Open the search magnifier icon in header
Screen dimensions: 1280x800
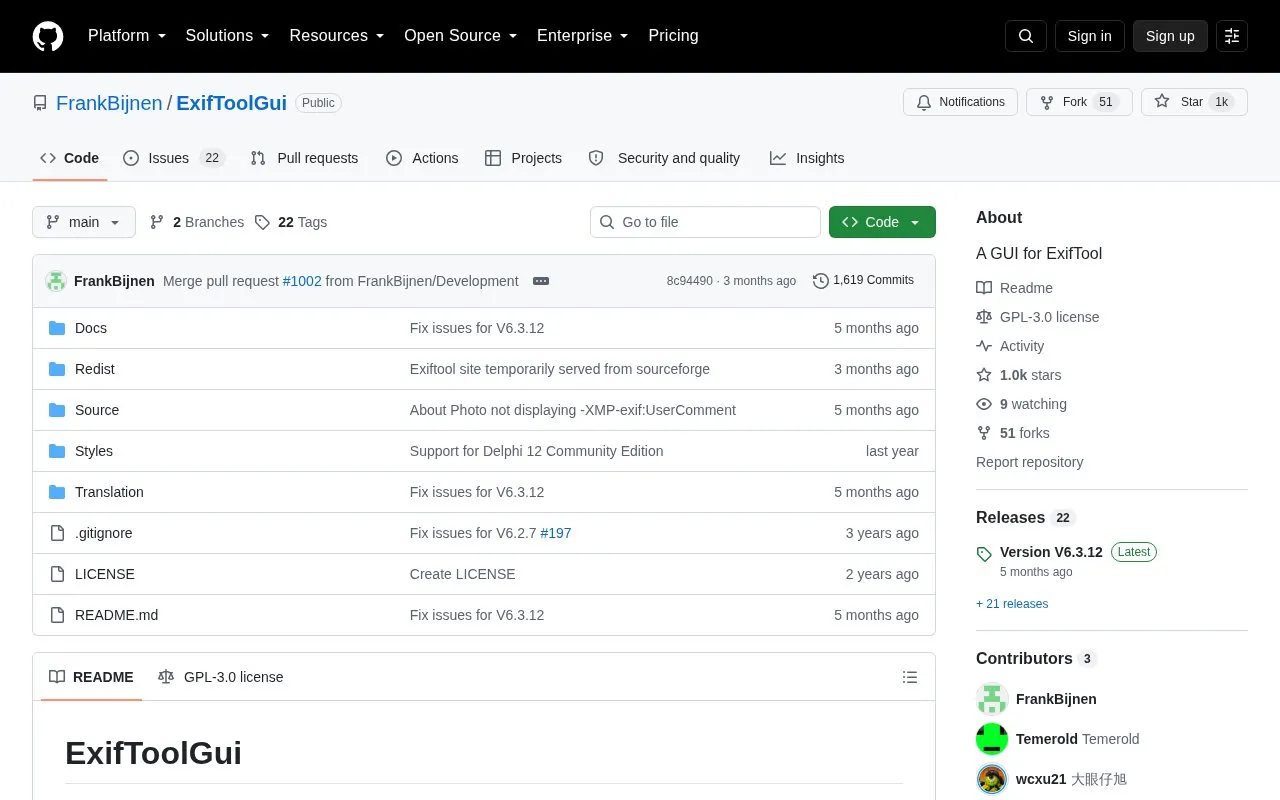click(x=1026, y=36)
